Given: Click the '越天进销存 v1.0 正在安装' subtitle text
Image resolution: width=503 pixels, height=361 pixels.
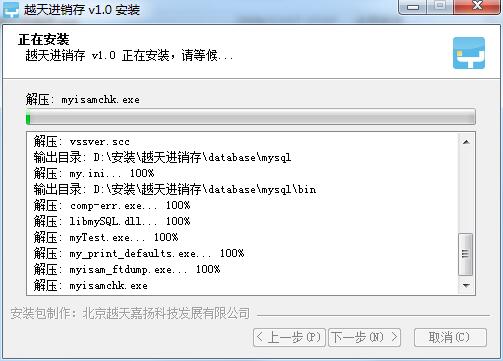Looking at the screenshot, I should tap(129, 55).
